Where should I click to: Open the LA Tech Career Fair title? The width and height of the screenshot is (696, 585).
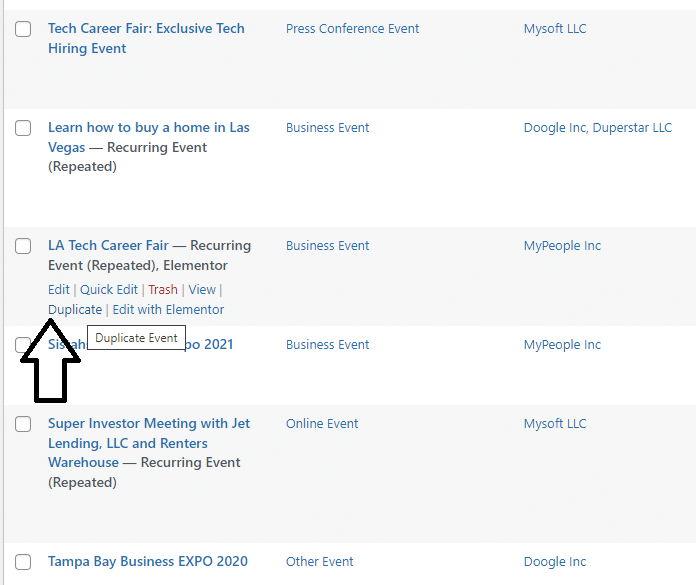coord(108,246)
